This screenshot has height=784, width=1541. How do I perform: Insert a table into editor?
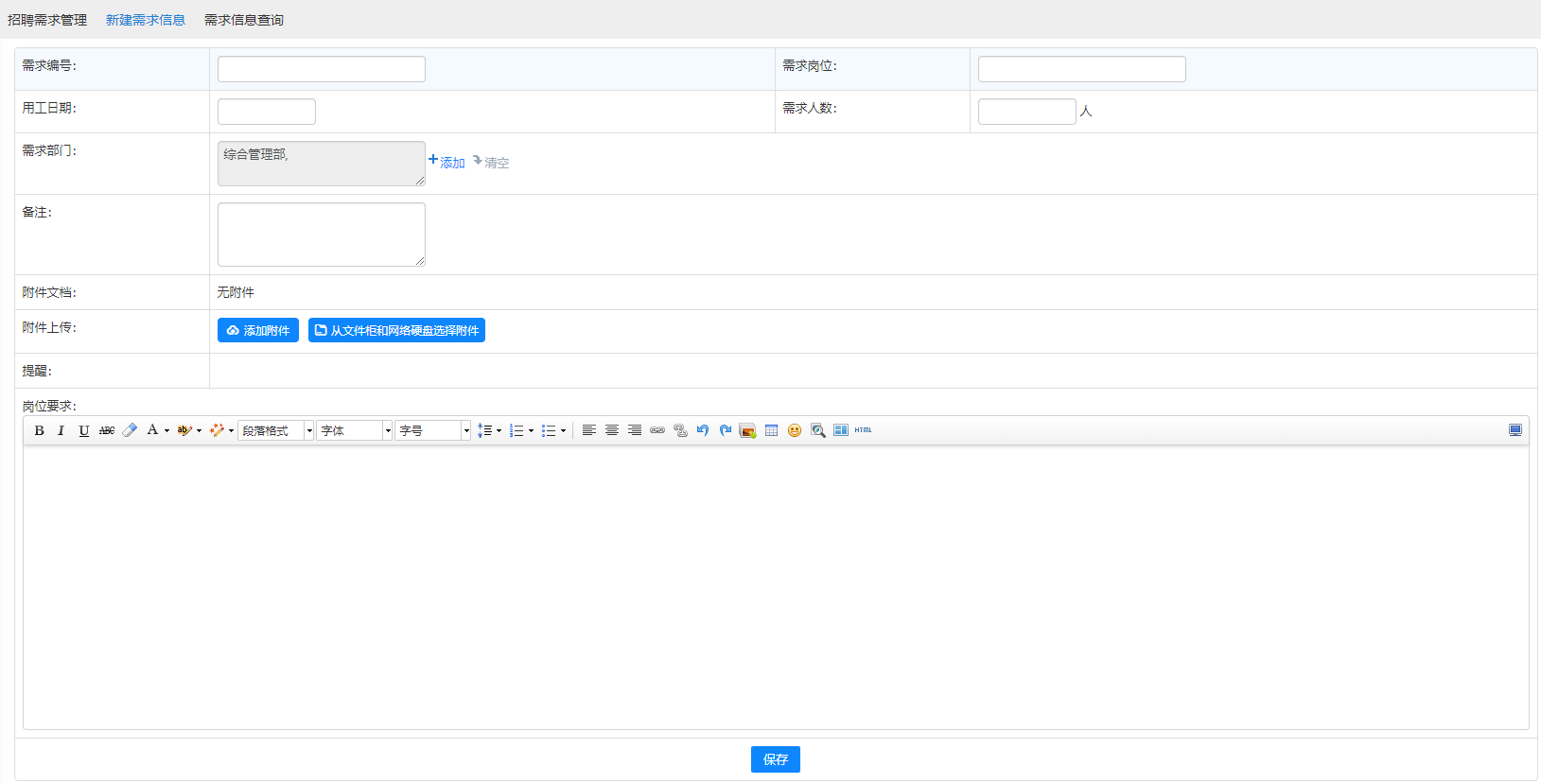(x=771, y=430)
